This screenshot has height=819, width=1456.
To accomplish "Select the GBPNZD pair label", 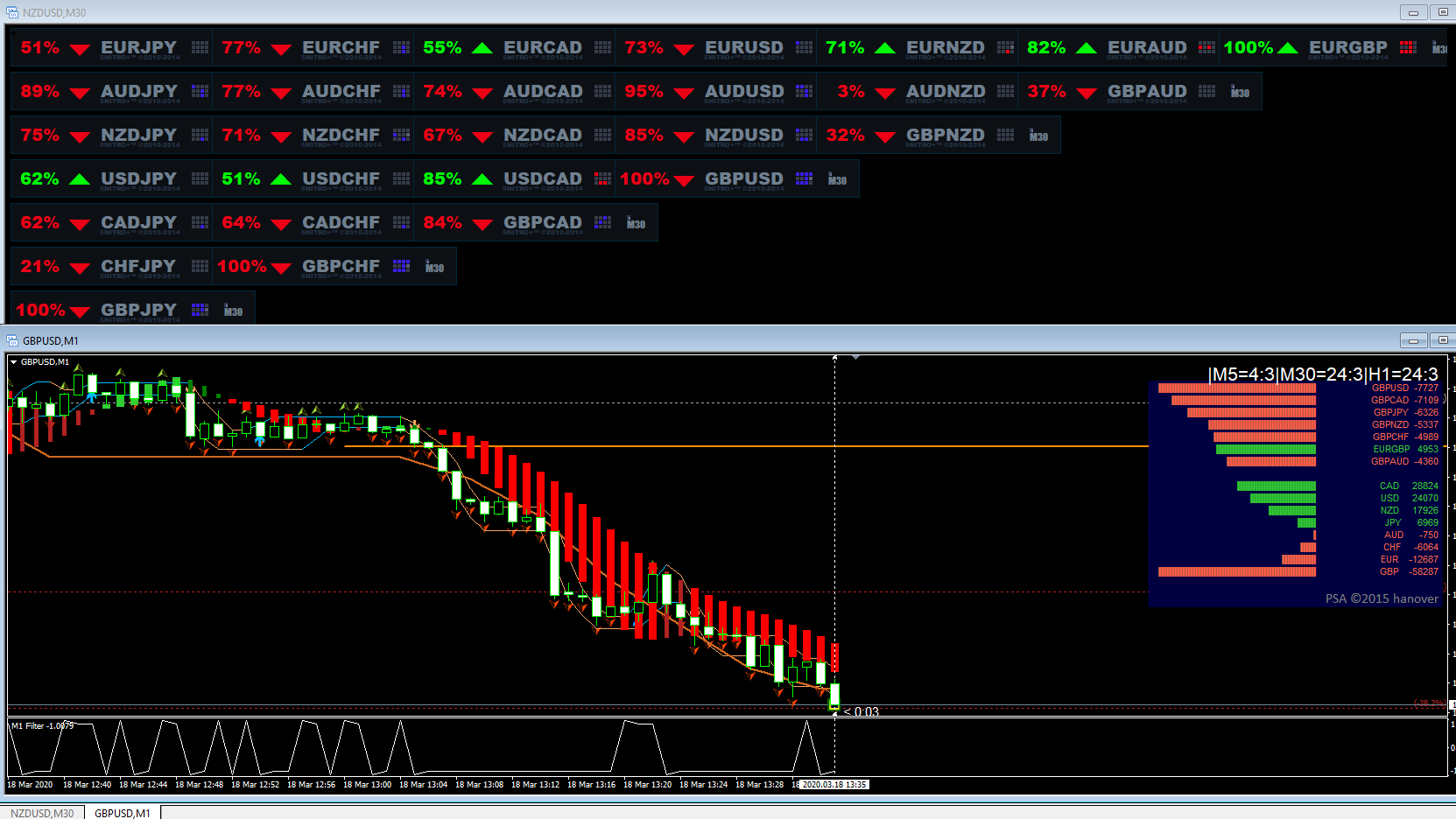I will click(946, 136).
